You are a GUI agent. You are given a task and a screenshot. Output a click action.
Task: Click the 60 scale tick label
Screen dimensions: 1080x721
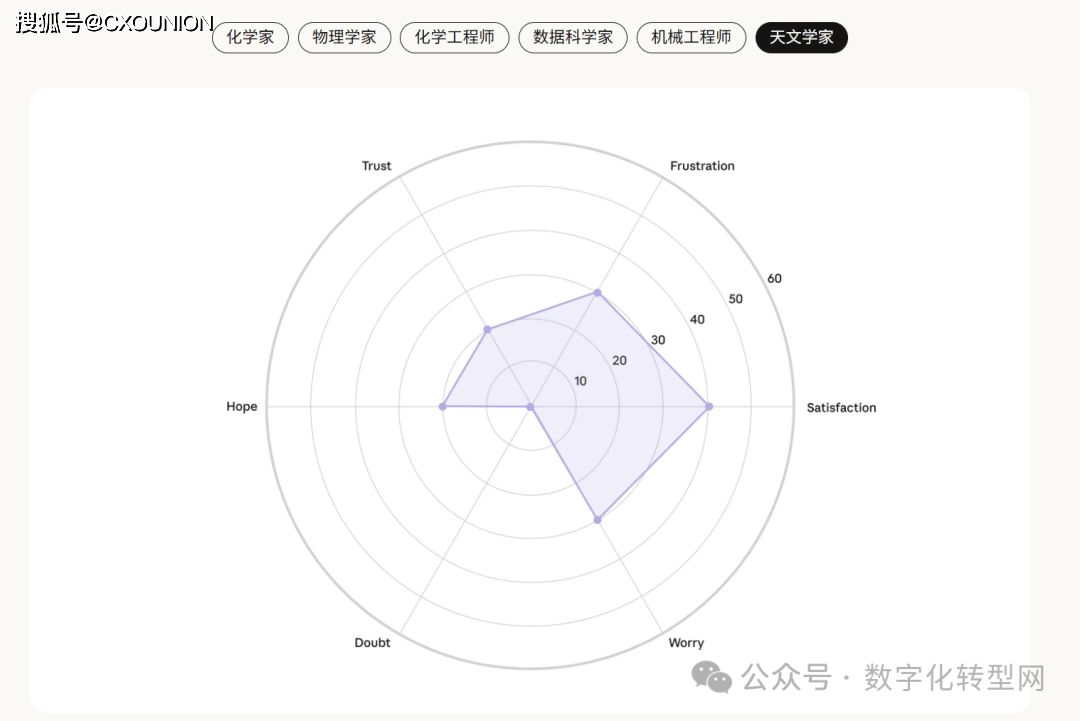[774, 278]
